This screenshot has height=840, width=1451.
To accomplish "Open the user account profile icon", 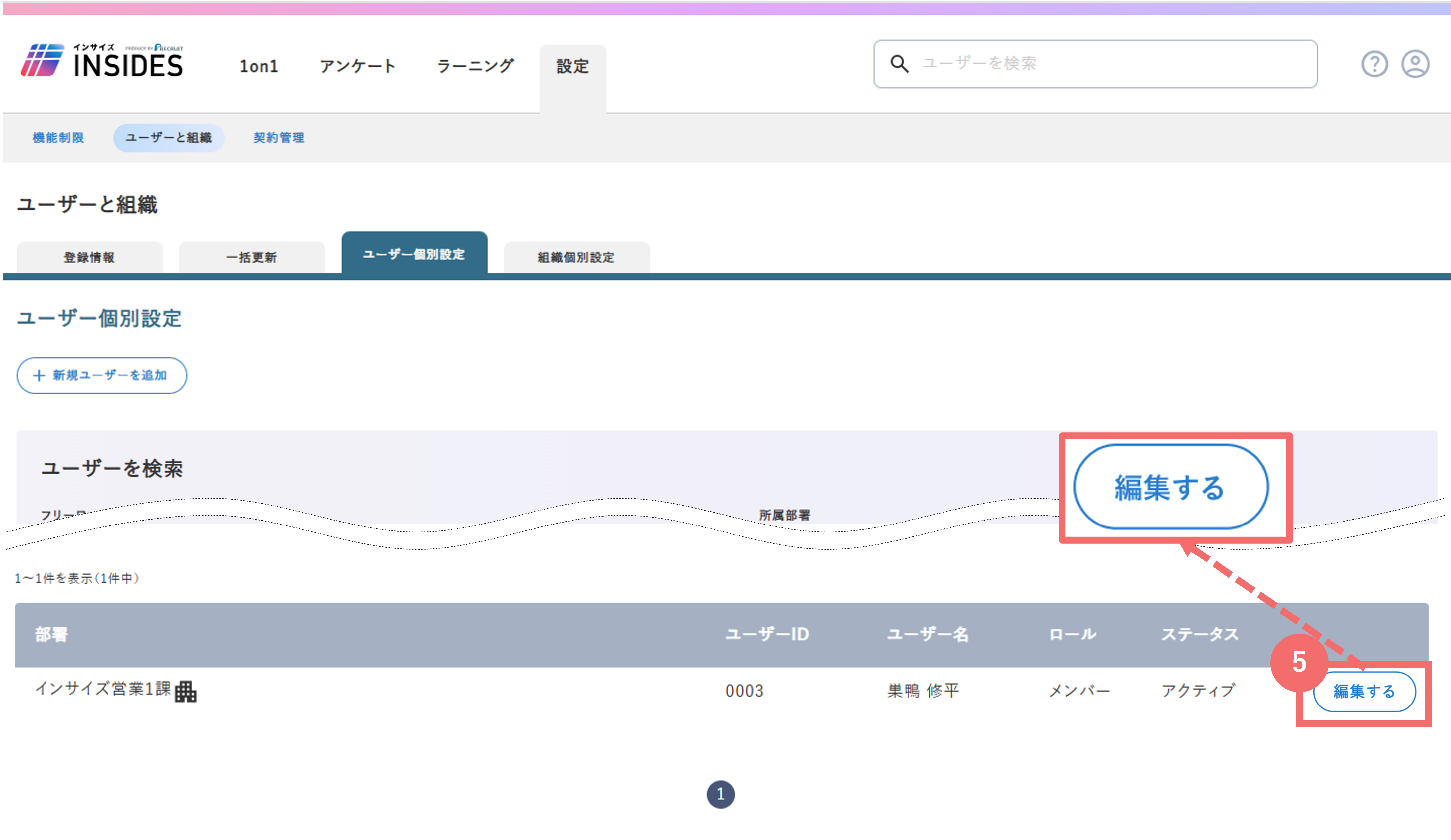I will 1415,64.
